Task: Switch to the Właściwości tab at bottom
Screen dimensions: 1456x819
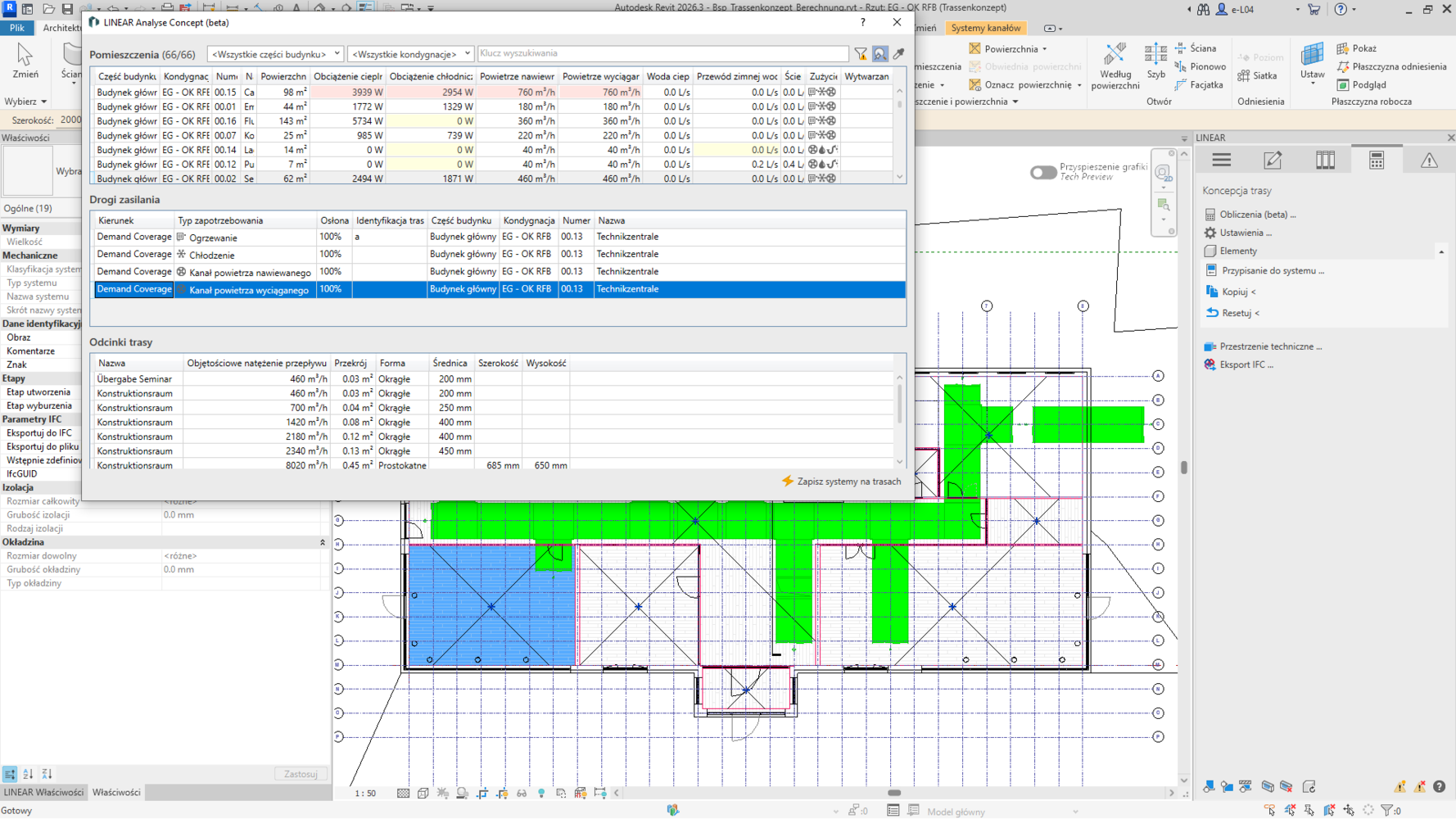Action: click(x=116, y=792)
